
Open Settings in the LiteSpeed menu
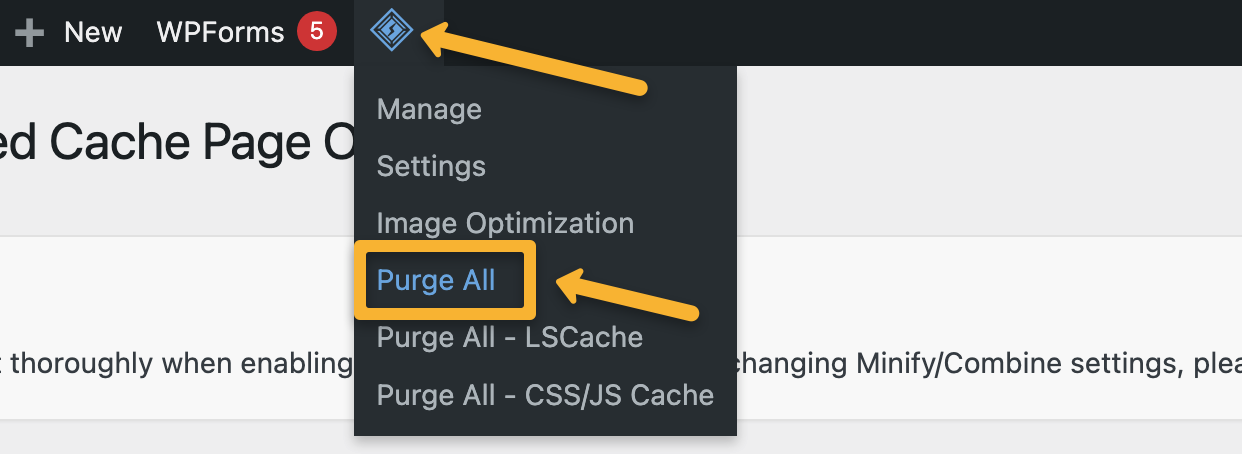tap(431, 166)
